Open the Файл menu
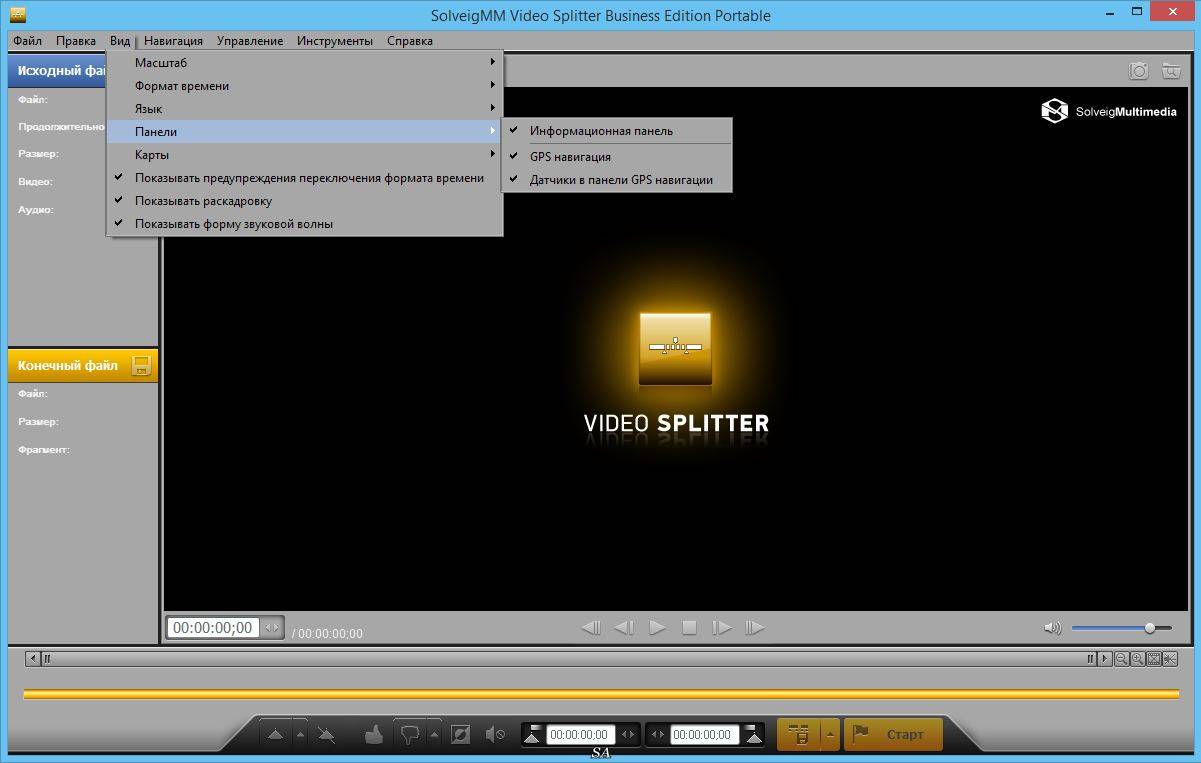This screenshot has height=763, width=1201. pos(28,41)
